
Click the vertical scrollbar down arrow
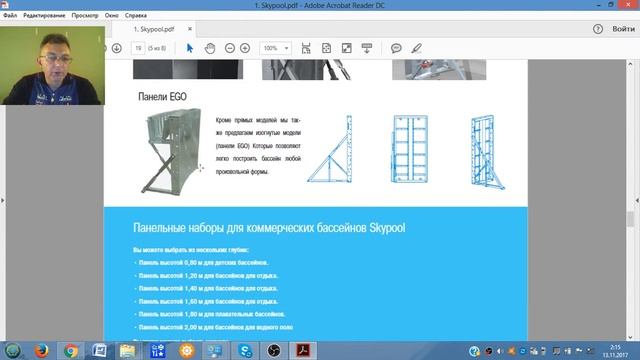(630, 337)
